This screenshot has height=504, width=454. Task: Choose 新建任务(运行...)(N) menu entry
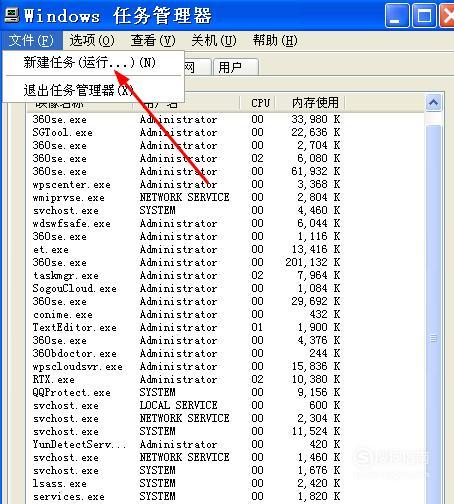pyautogui.click(x=93, y=62)
